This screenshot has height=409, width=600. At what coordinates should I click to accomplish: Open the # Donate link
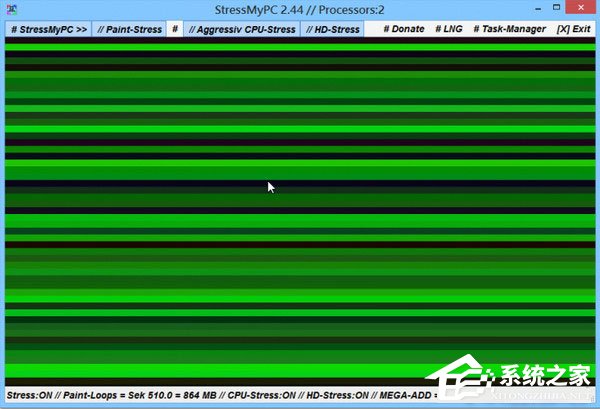404,29
